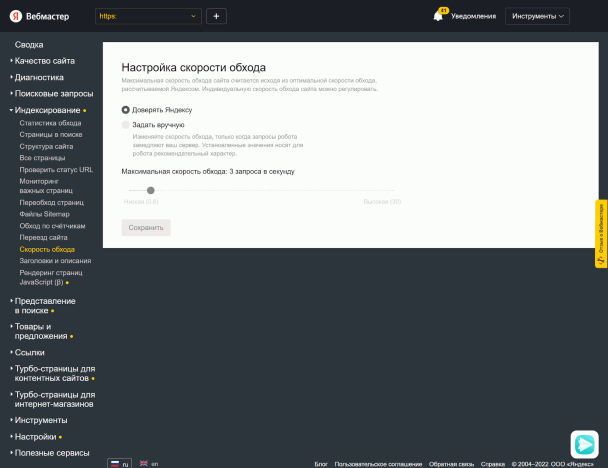Expand the 'Поисковые запросы' section
The width and height of the screenshot is (608, 468).
(53, 93)
